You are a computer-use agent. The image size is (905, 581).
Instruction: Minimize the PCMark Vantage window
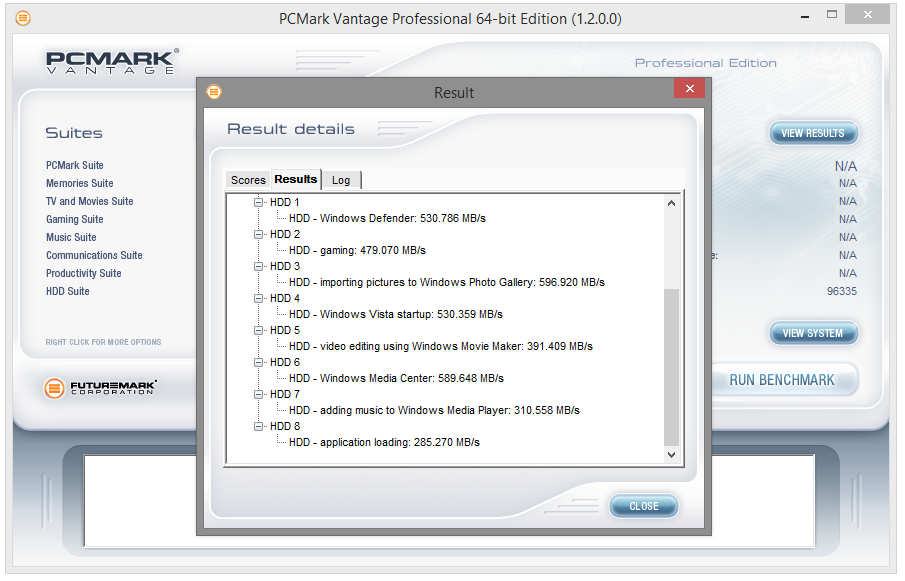[805, 17]
